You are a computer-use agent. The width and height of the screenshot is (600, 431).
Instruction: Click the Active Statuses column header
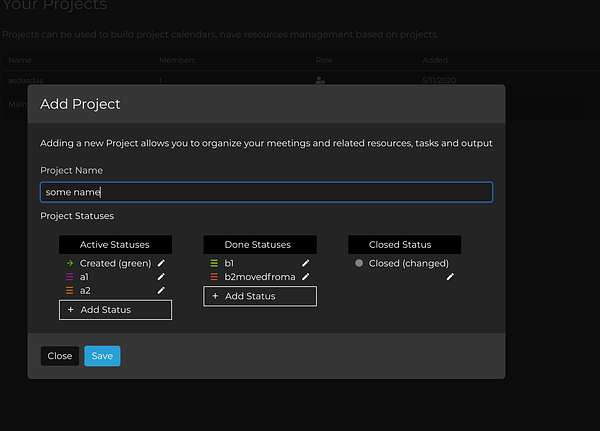115,244
